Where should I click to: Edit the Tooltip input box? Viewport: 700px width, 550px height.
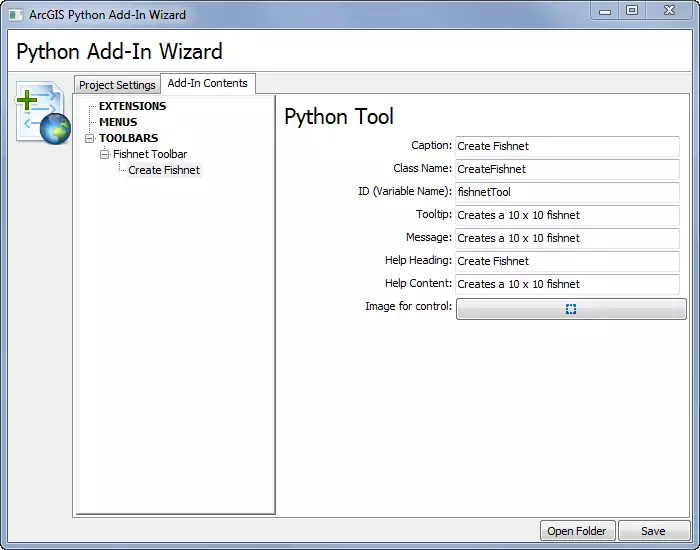pyautogui.click(x=566, y=215)
